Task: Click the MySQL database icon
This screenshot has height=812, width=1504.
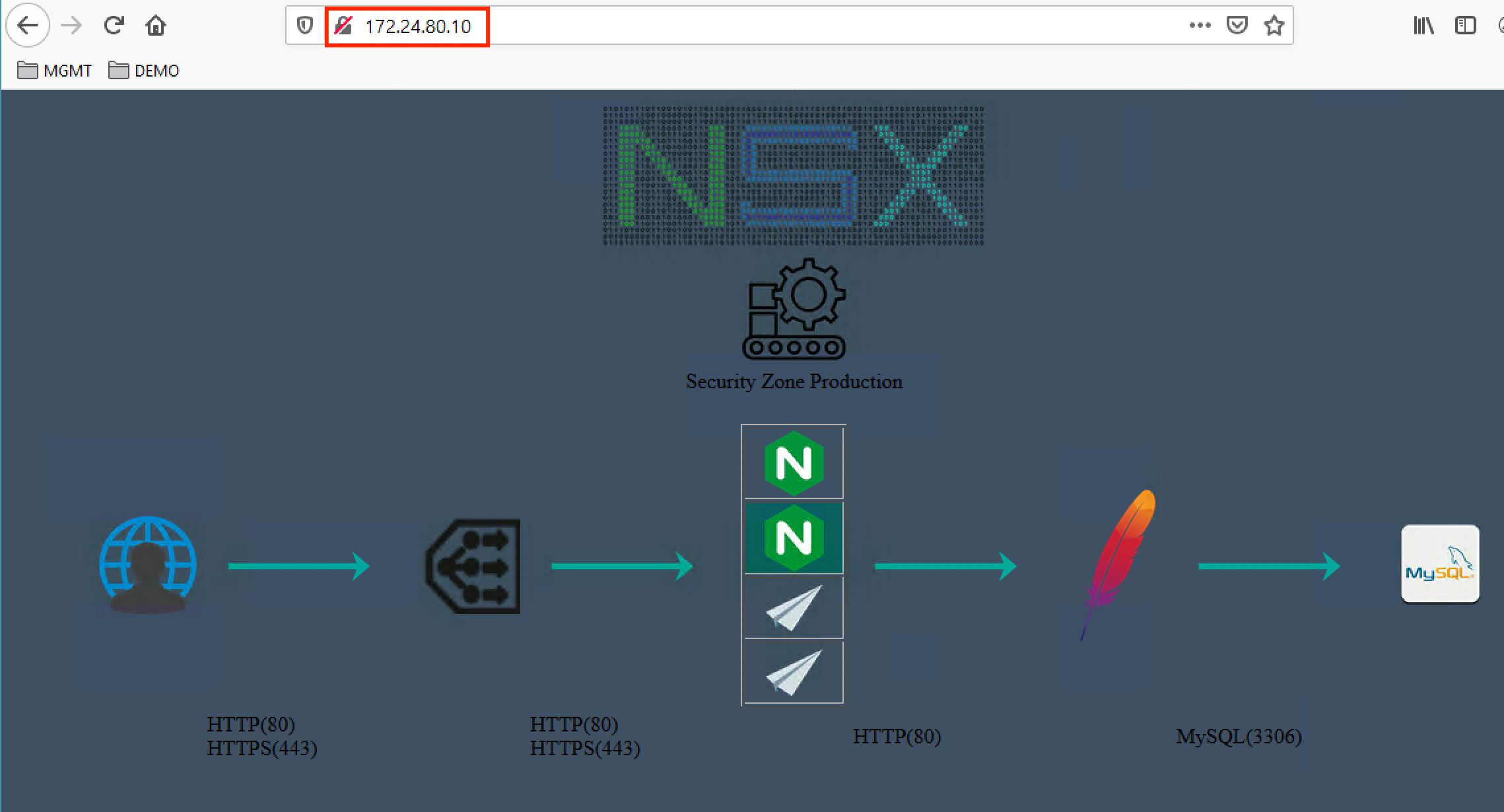Action: pyautogui.click(x=1440, y=564)
